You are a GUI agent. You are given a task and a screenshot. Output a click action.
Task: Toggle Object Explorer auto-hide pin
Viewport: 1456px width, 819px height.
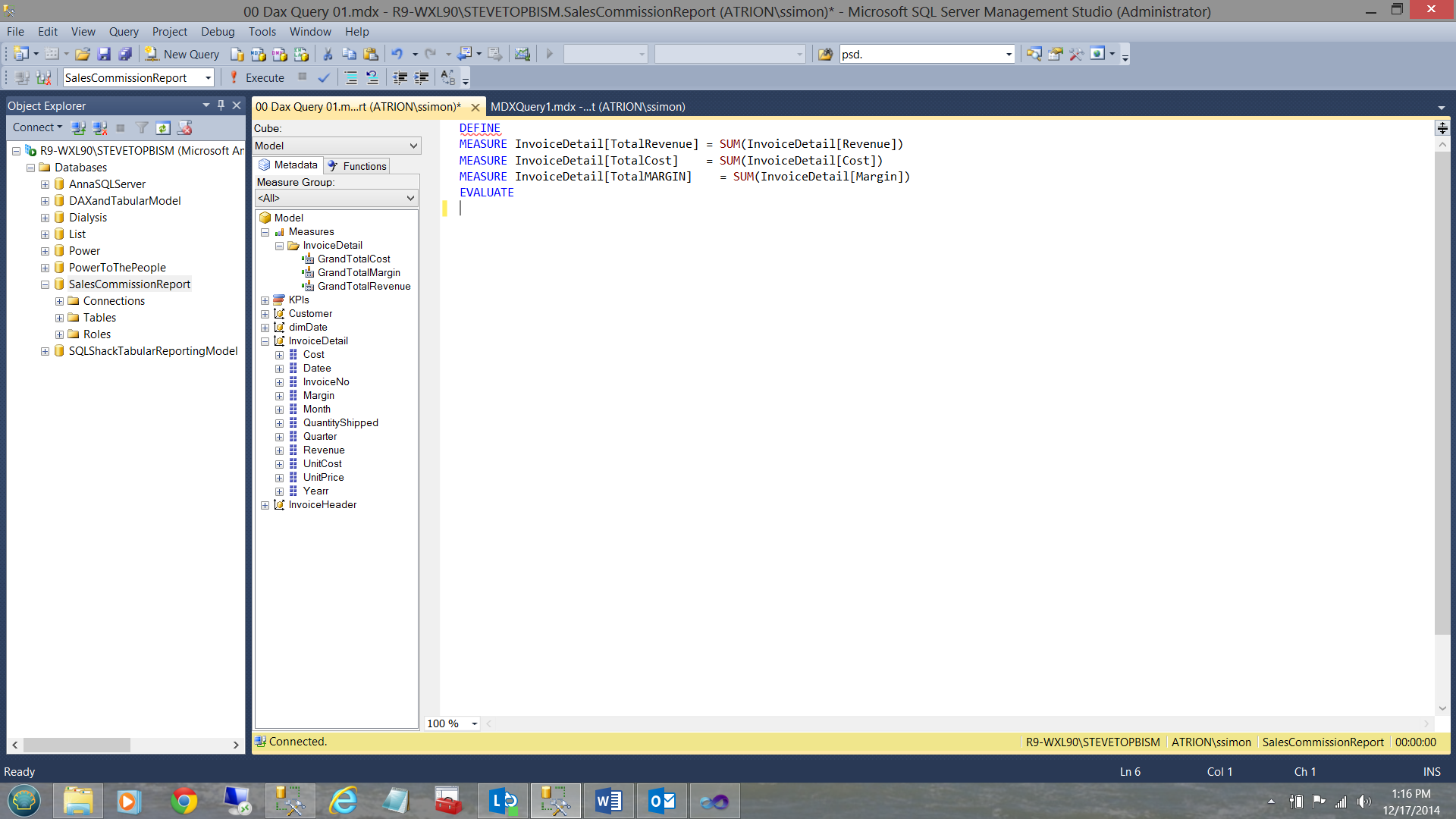pos(221,105)
